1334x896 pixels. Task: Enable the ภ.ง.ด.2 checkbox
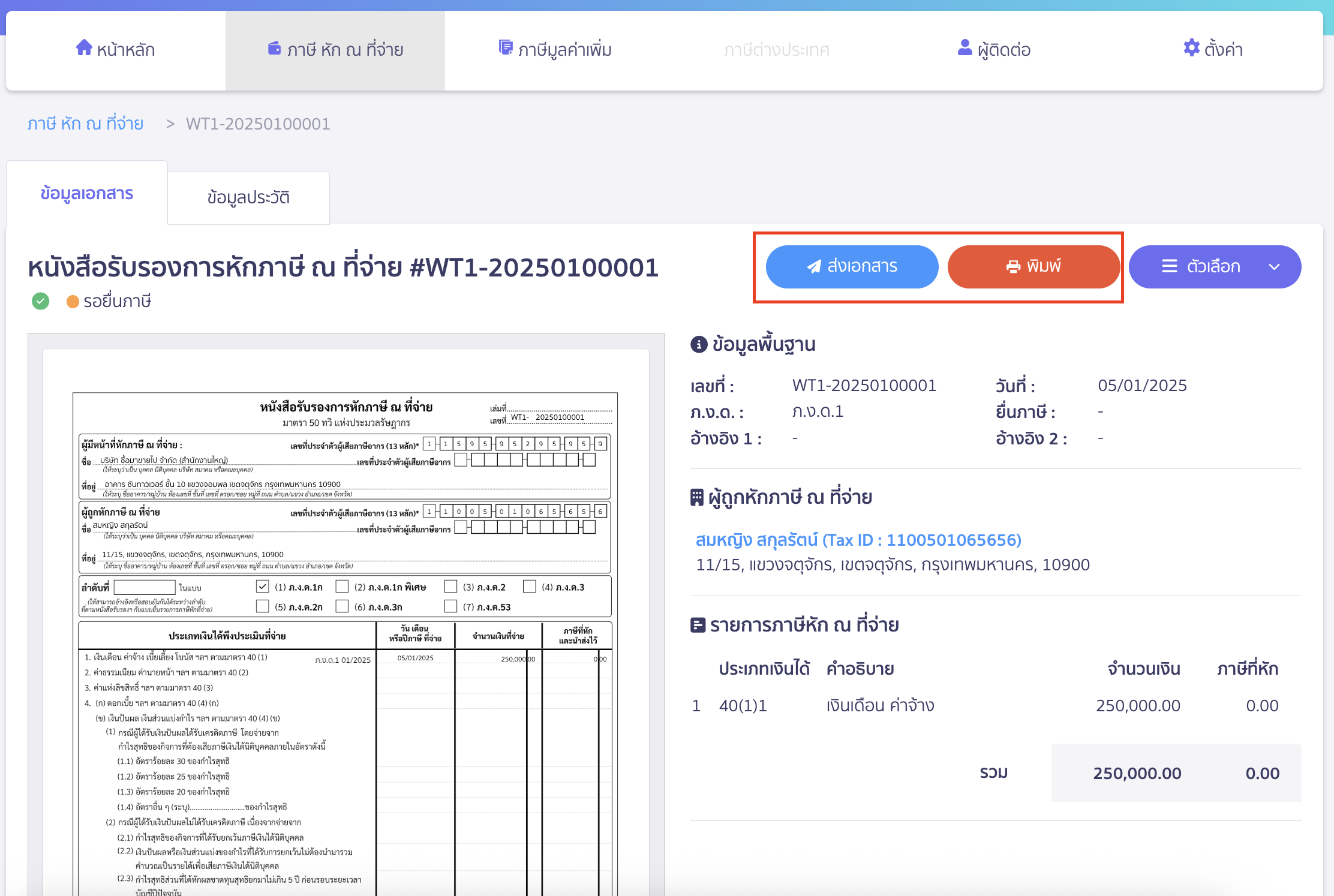(x=451, y=587)
